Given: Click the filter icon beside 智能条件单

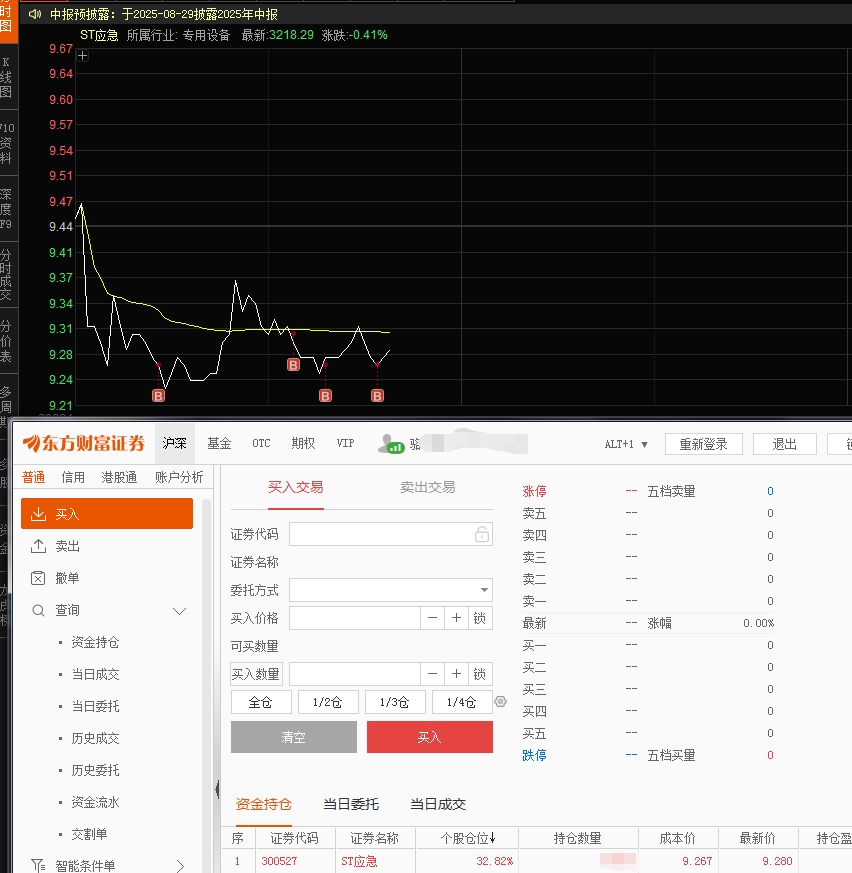Looking at the screenshot, I should click(x=38, y=865).
